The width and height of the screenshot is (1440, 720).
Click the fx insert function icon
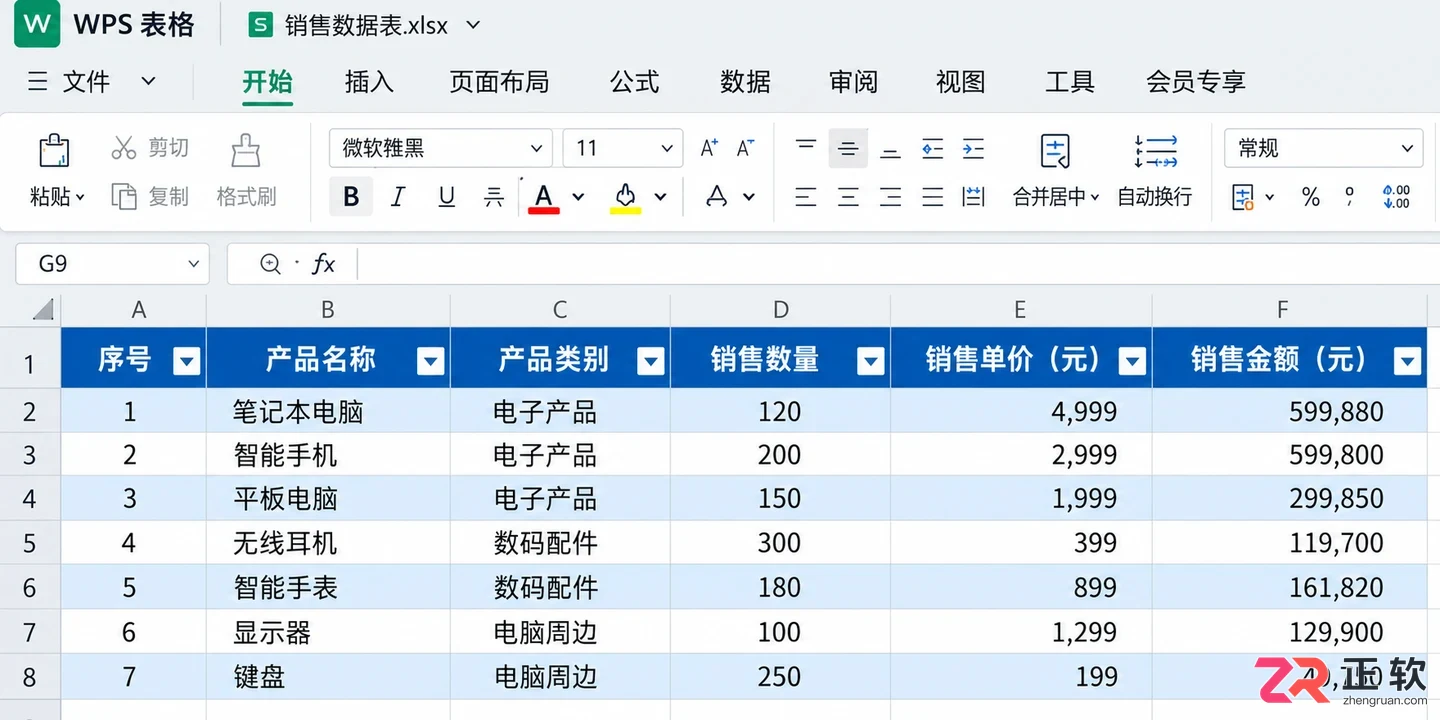(323, 264)
